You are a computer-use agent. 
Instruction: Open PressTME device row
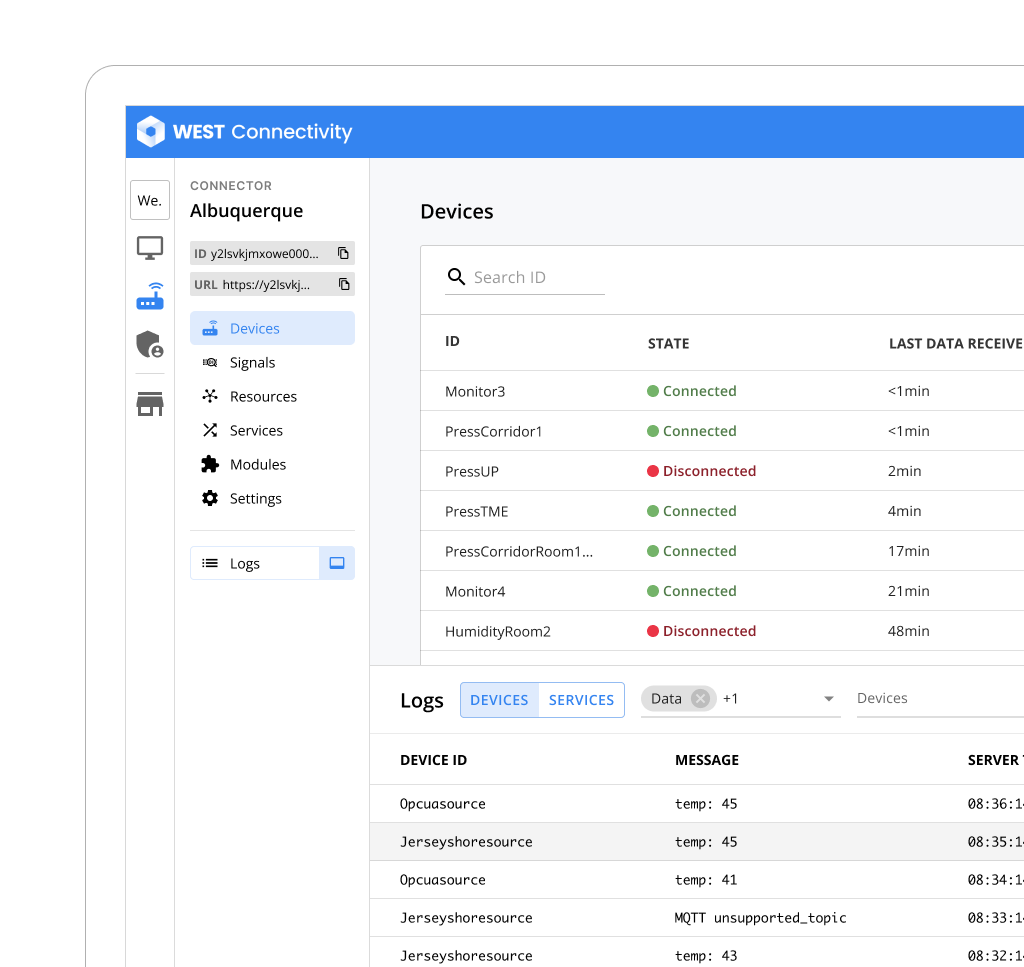tap(722, 511)
